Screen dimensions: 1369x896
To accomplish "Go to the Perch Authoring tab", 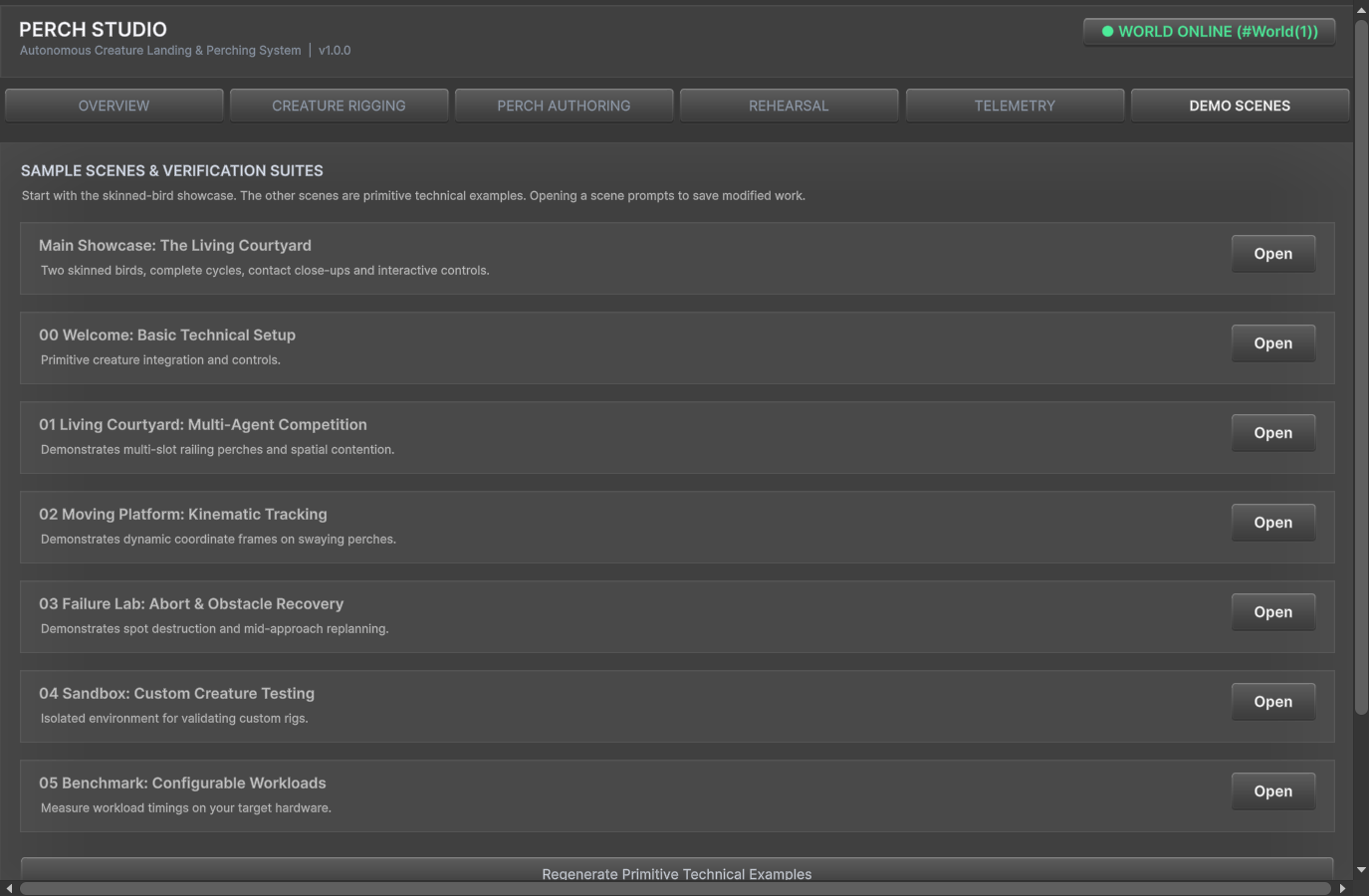I will point(565,106).
